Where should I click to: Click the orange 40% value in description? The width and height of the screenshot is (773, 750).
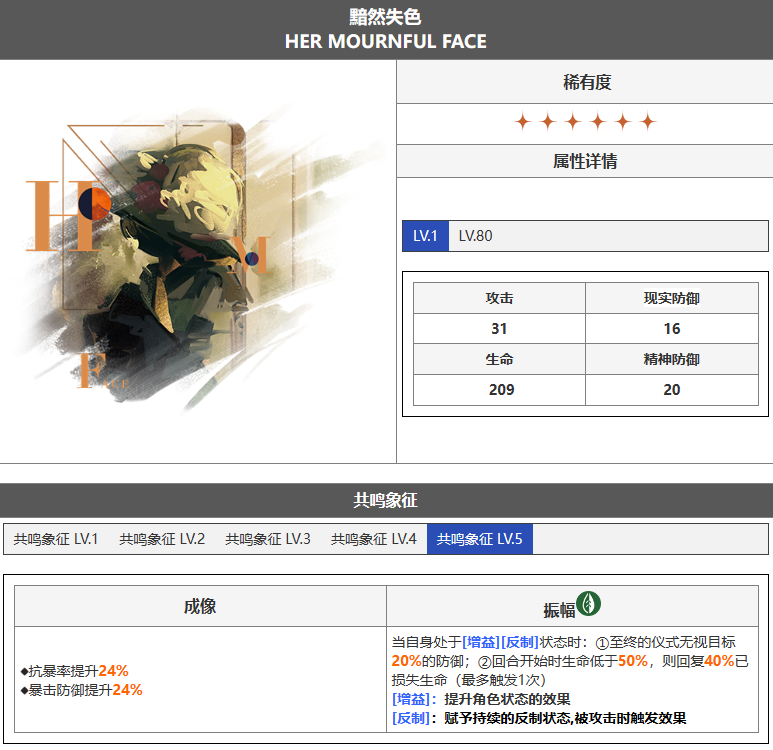click(719, 661)
